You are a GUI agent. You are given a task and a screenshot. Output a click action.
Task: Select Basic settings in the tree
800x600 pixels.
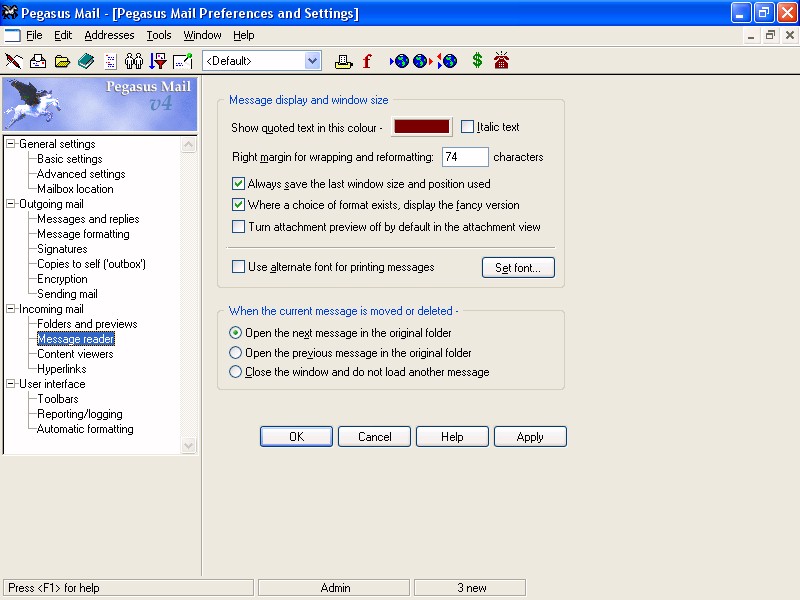click(70, 159)
